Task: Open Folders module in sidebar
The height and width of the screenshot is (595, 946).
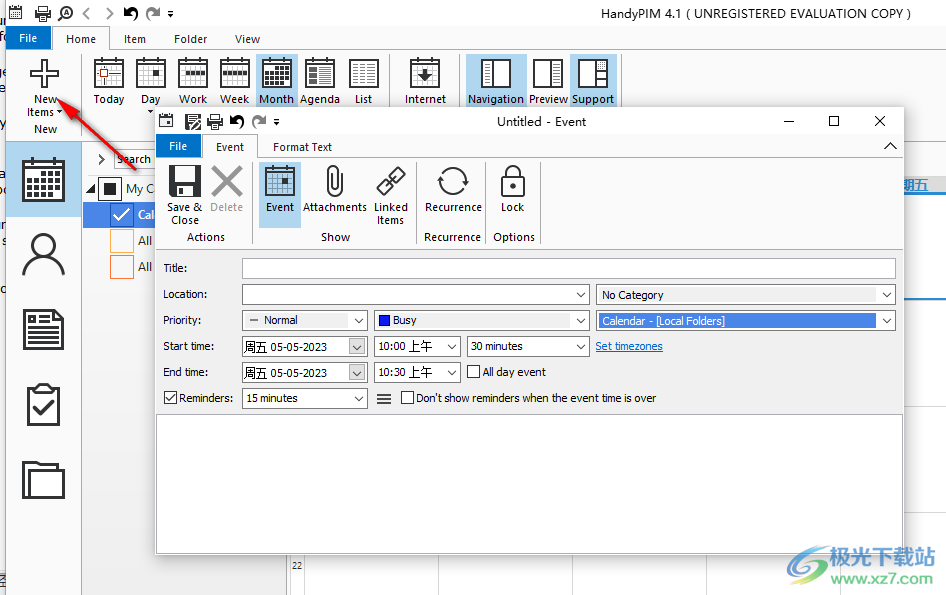Action: 43,480
